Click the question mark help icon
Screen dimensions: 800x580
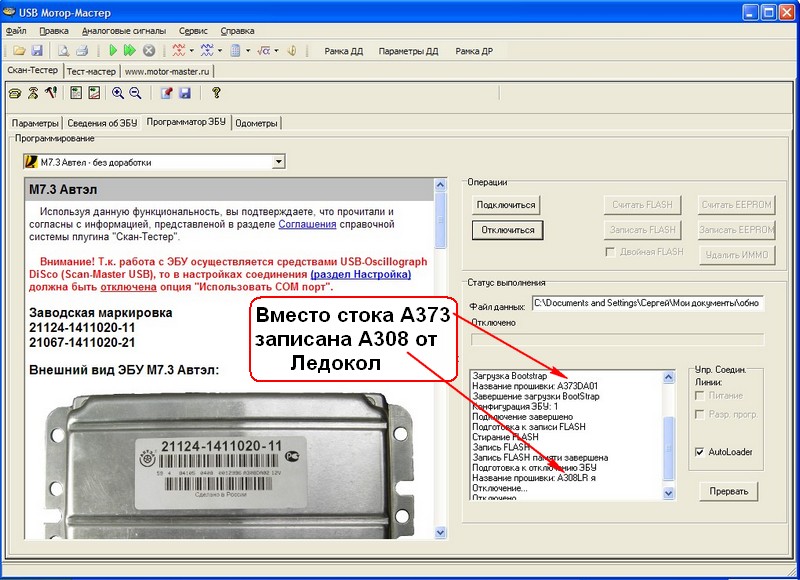point(215,93)
